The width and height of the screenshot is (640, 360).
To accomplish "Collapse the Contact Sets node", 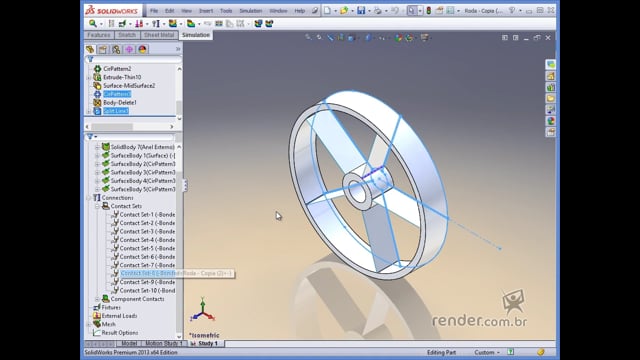I will point(97,206).
